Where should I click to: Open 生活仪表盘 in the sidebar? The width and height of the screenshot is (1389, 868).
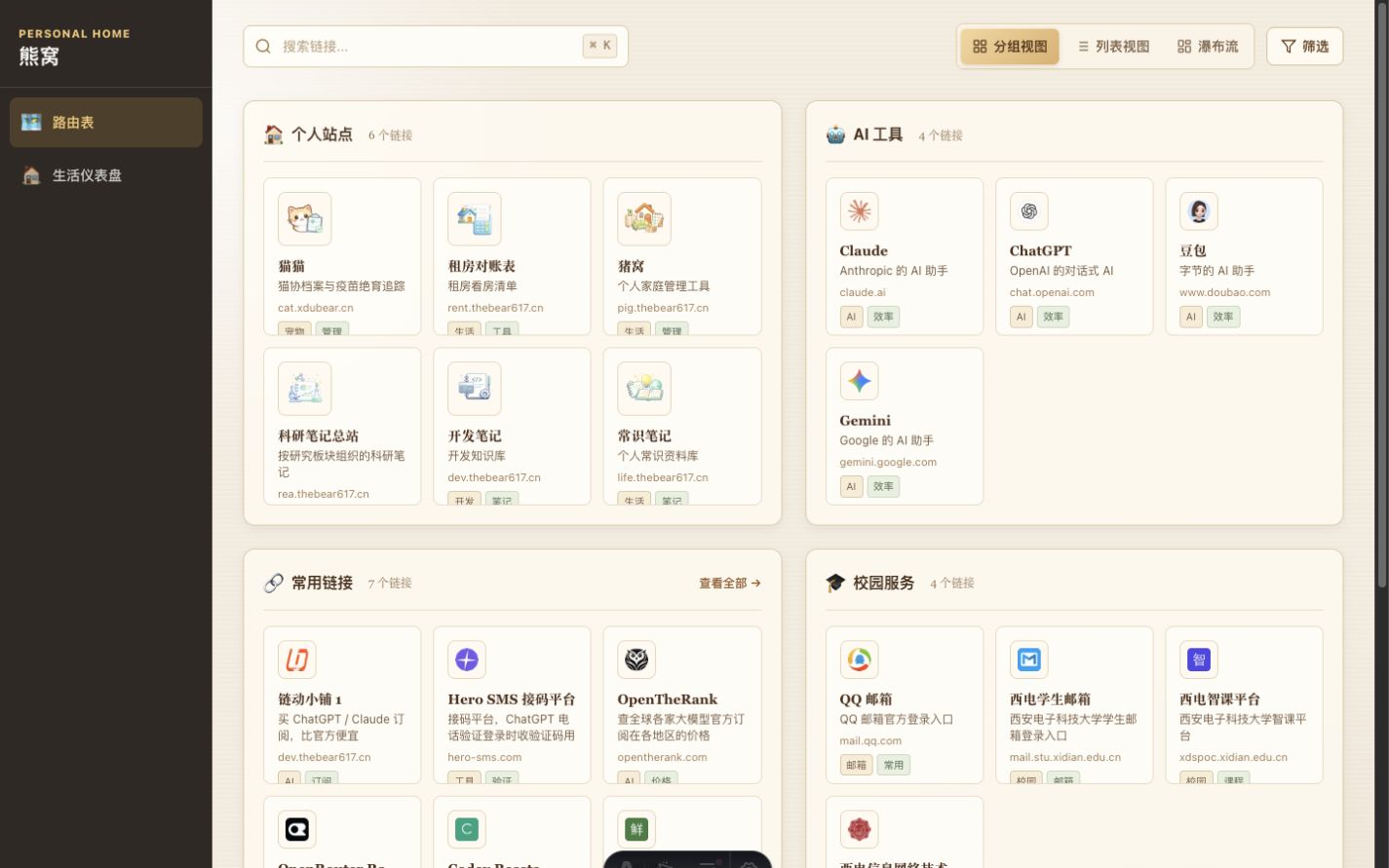tap(106, 175)
